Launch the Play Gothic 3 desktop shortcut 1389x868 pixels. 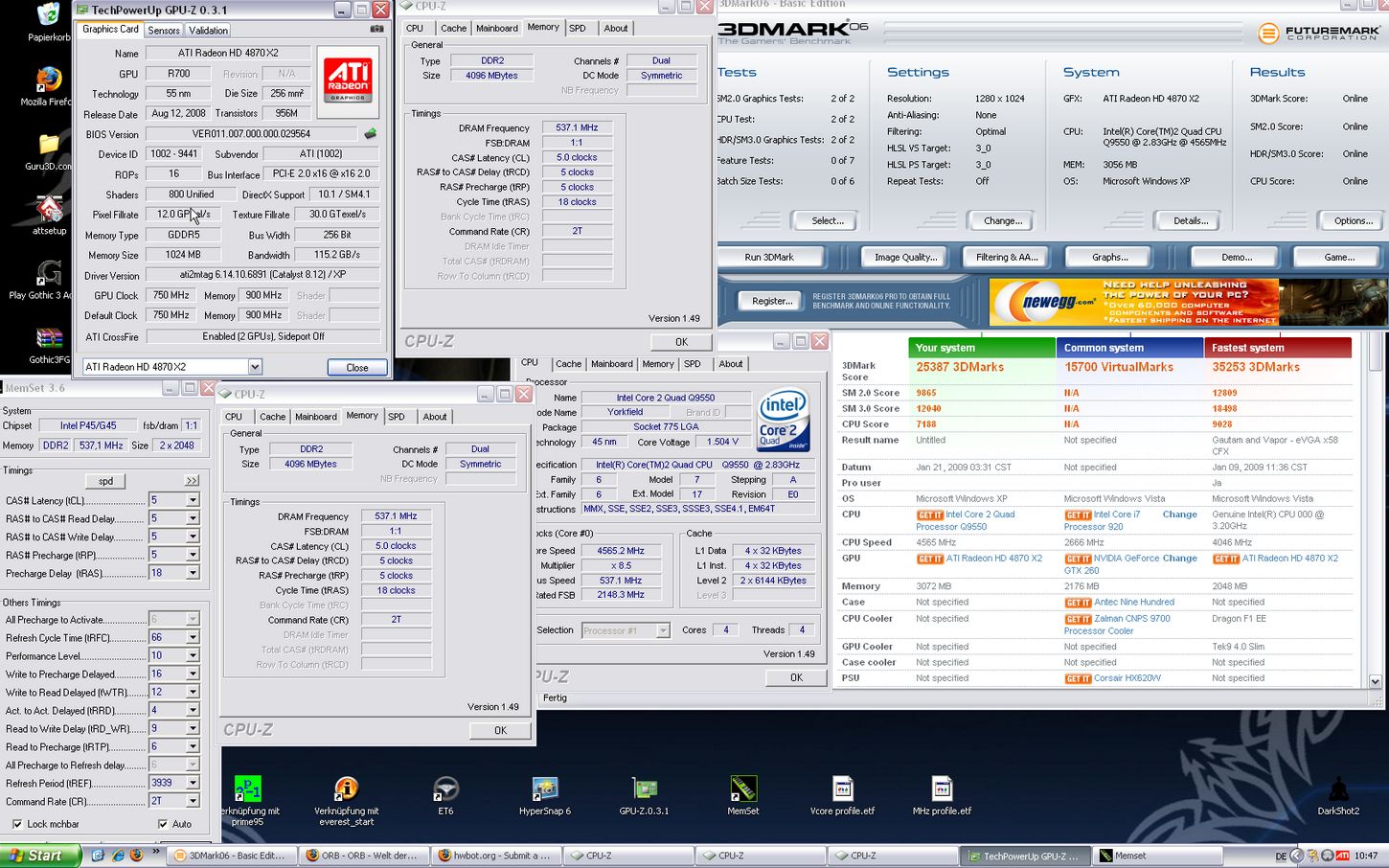tap(48, 273)
